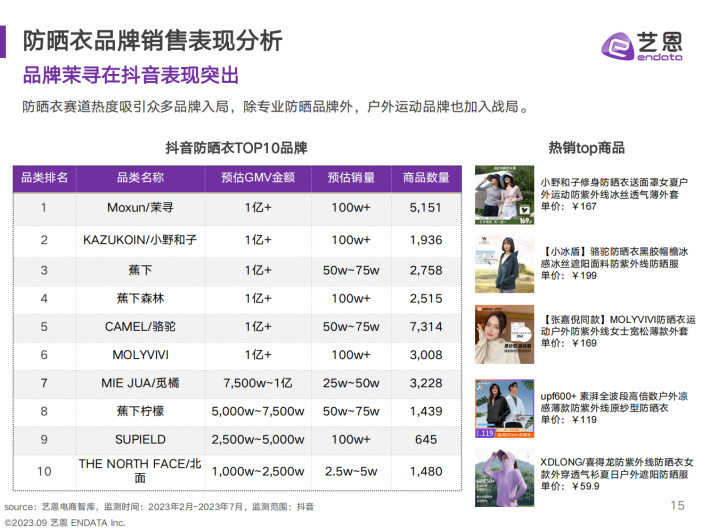Click the 热销top商品 heading
Image resolution: width=710 pixels, height=532 pixels.
(586, 148)
